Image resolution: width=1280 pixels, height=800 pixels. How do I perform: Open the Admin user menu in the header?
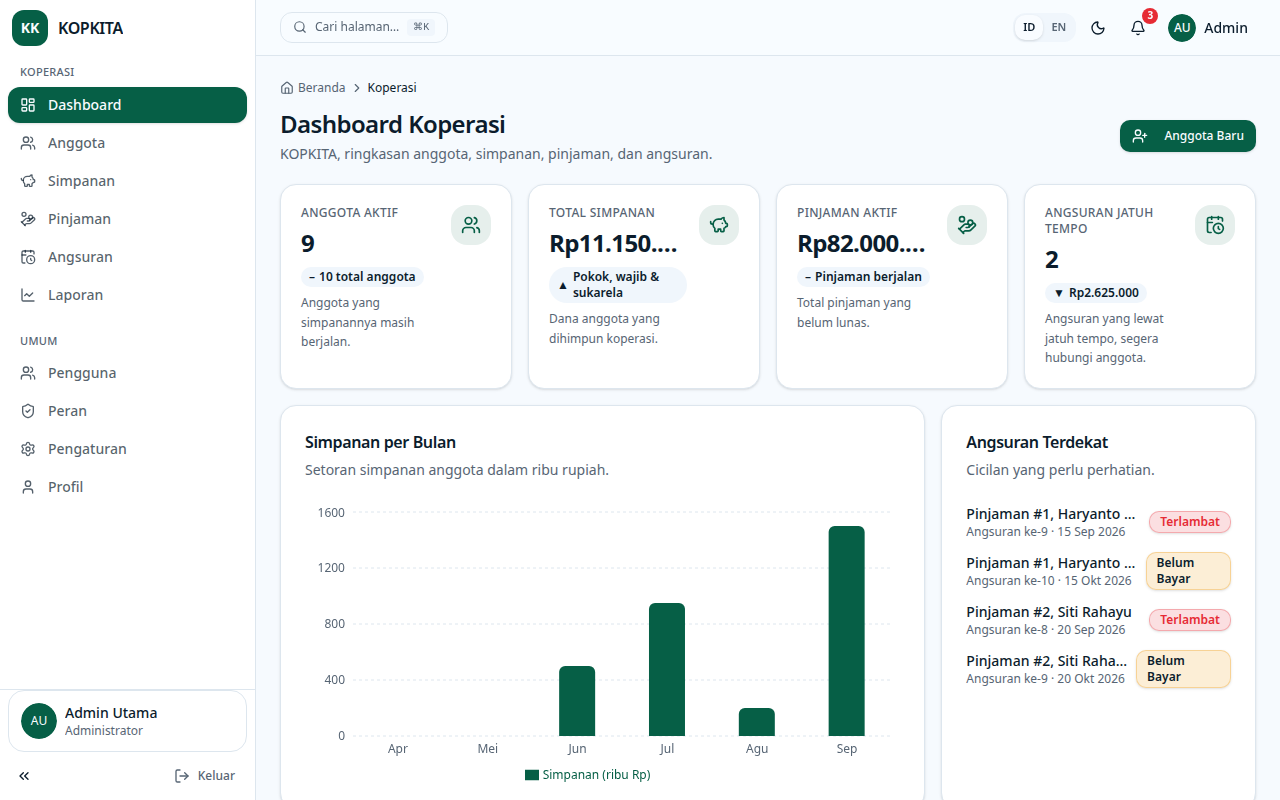coord(1208,28)
